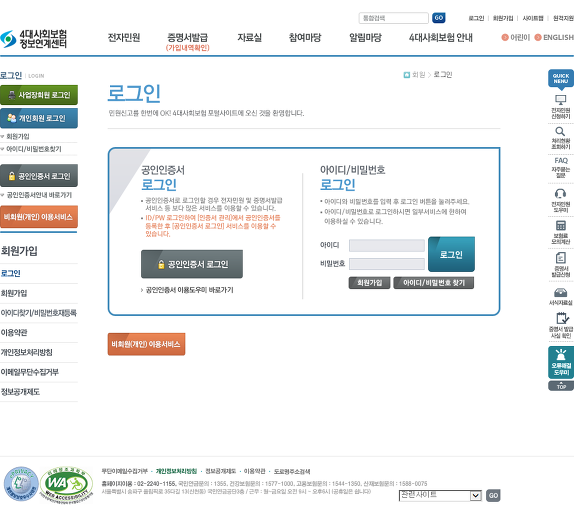574x518 pixels.
Task: Open the 관련사이트 dropdown
Action: [440, 496]
